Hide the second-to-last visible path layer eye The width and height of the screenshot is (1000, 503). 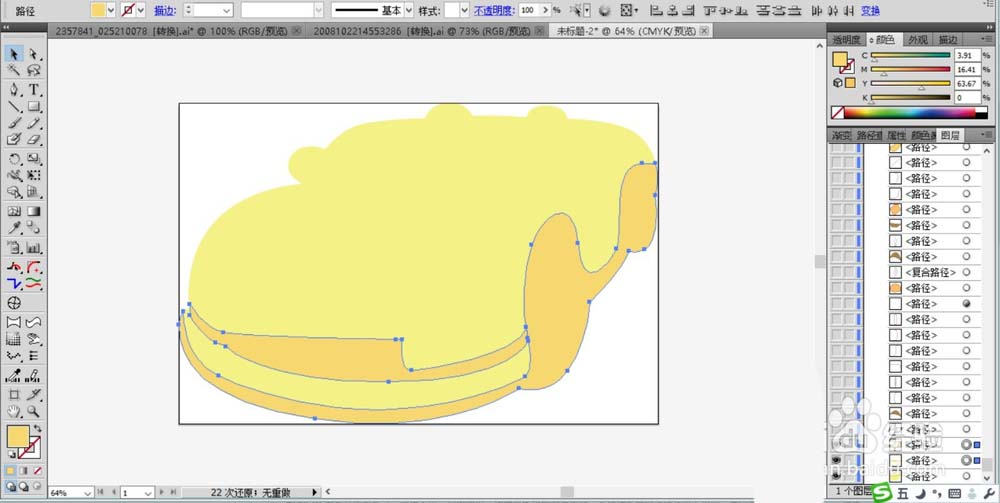[835, 460]
